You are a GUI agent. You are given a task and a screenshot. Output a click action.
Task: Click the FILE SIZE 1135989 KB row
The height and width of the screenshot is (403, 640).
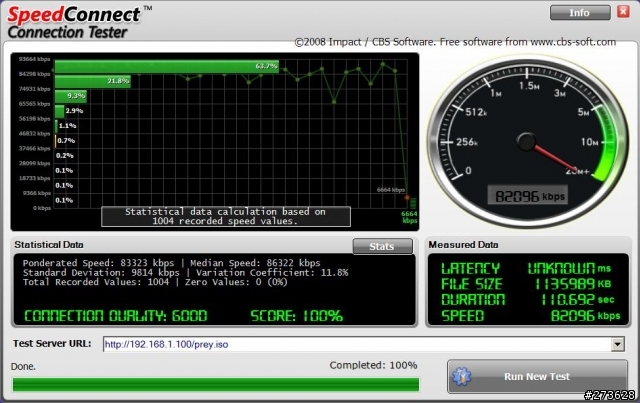point(526,284)
